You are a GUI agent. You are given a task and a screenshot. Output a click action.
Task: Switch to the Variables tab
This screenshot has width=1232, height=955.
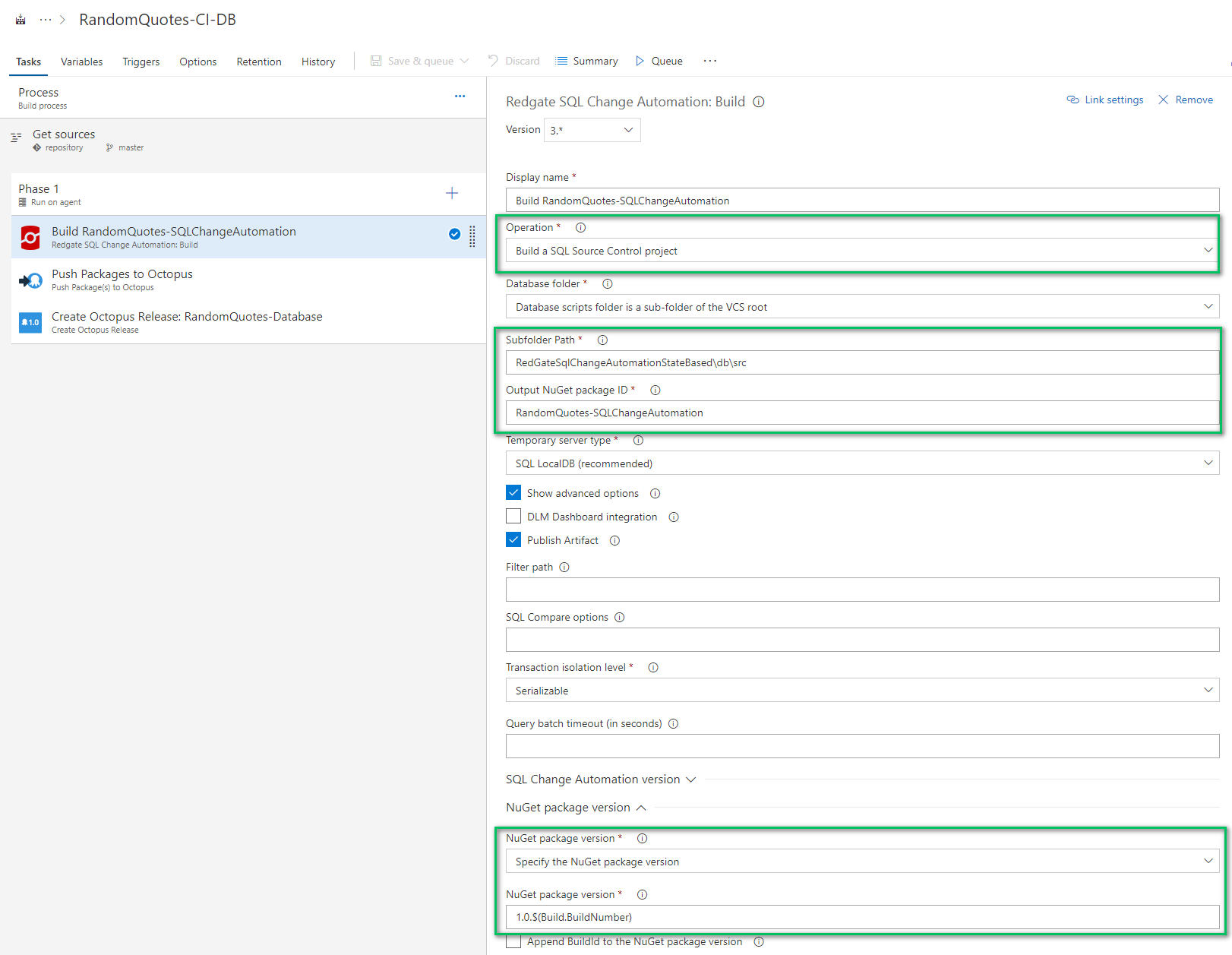point(81,62)
